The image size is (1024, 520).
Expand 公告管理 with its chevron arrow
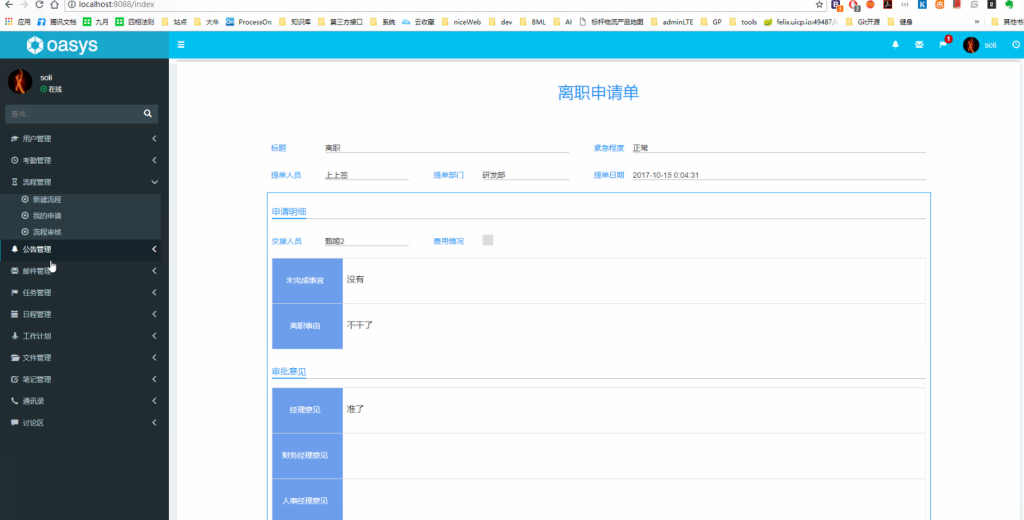click(x=154, y=249)
